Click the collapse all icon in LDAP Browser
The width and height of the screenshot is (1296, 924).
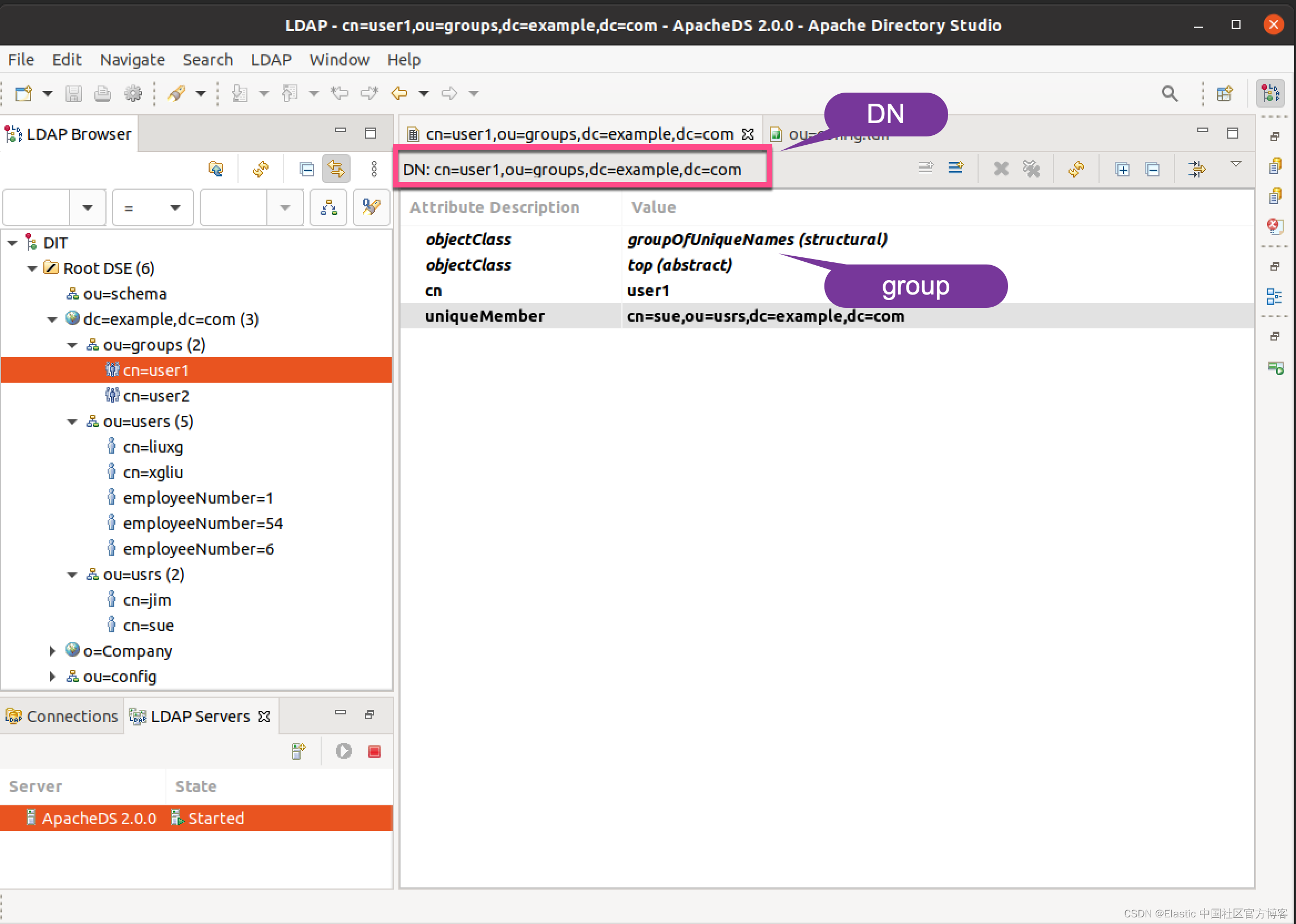306,169
